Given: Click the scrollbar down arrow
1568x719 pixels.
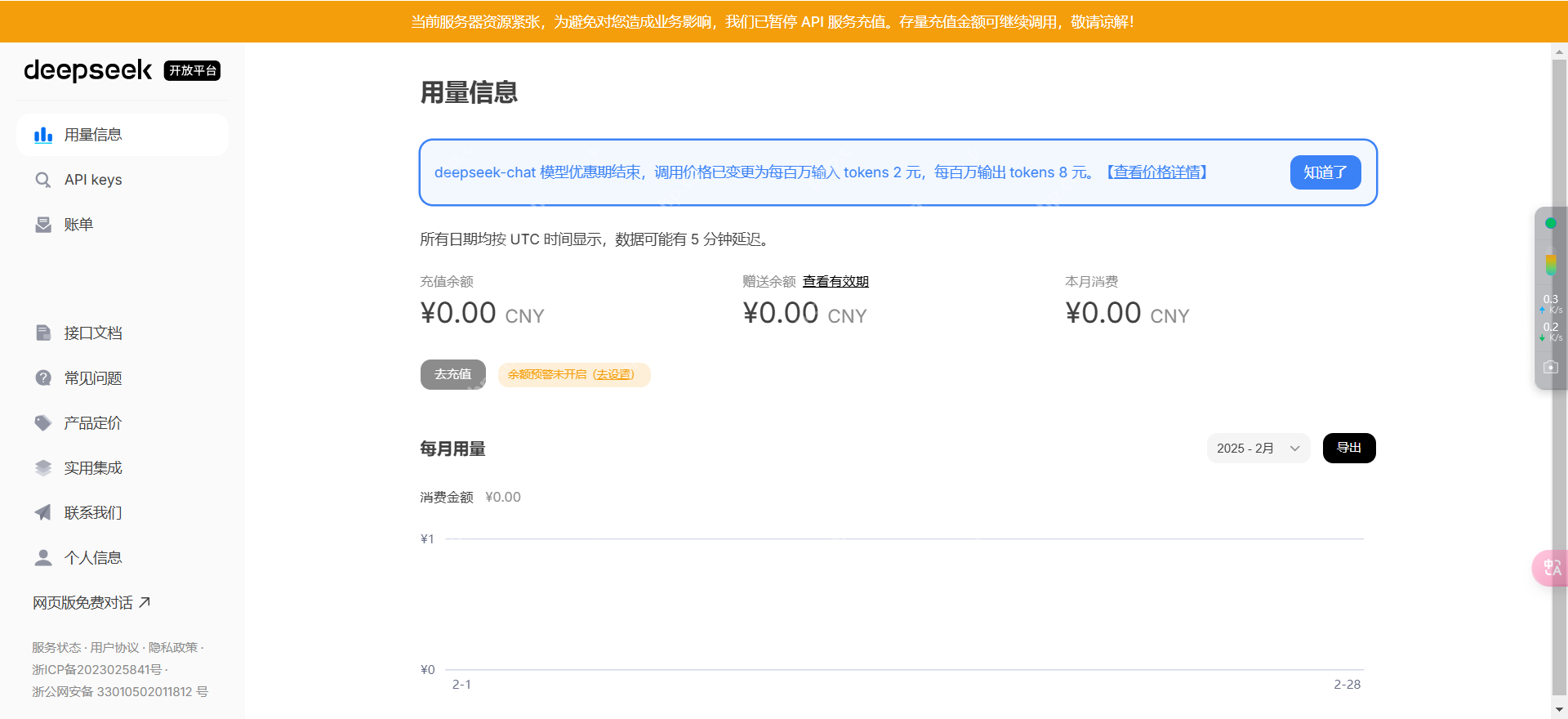Looking at the screenshot, I should [1559, 710].
